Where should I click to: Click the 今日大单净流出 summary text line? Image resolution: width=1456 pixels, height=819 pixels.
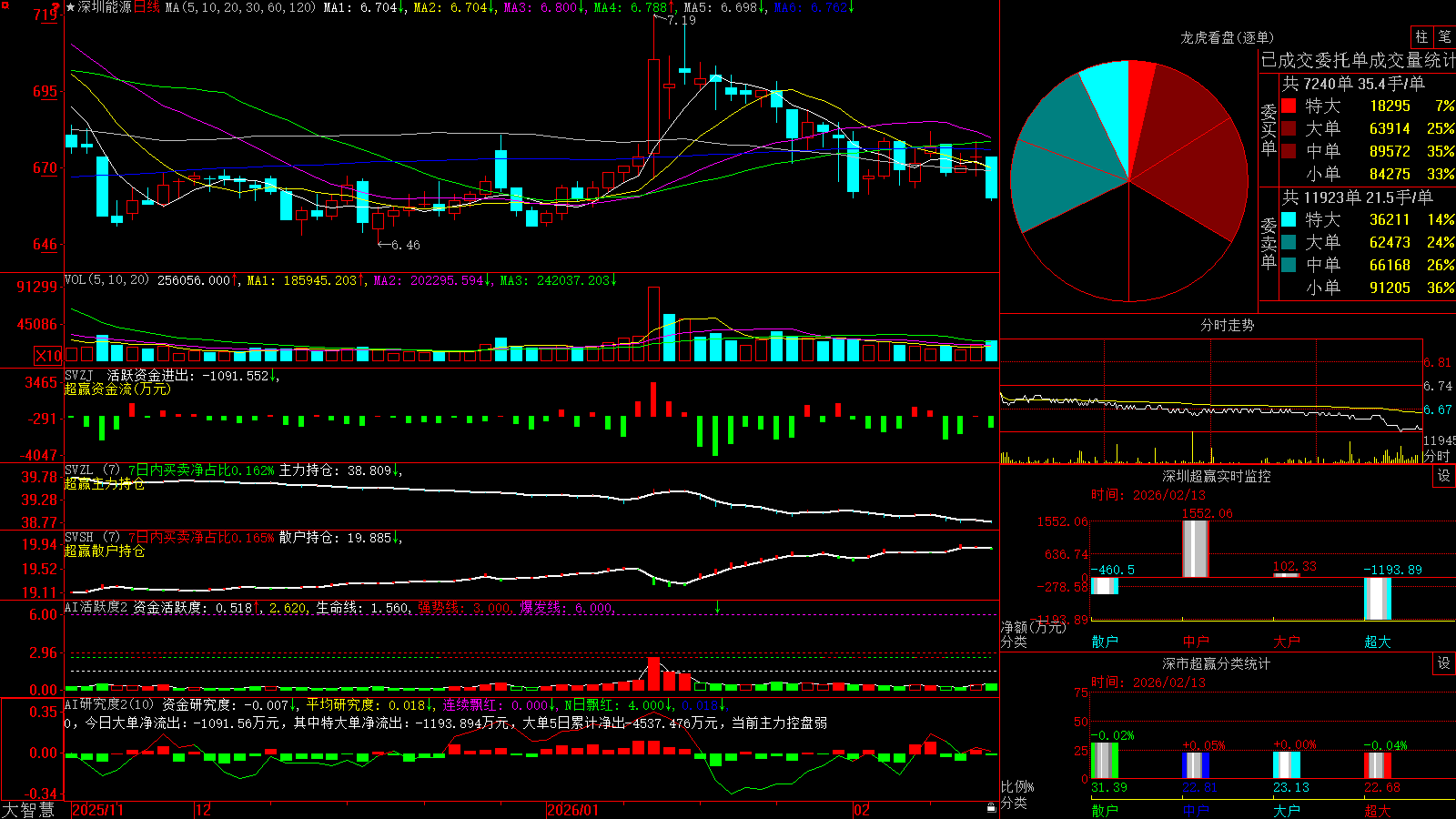[446, 723]
